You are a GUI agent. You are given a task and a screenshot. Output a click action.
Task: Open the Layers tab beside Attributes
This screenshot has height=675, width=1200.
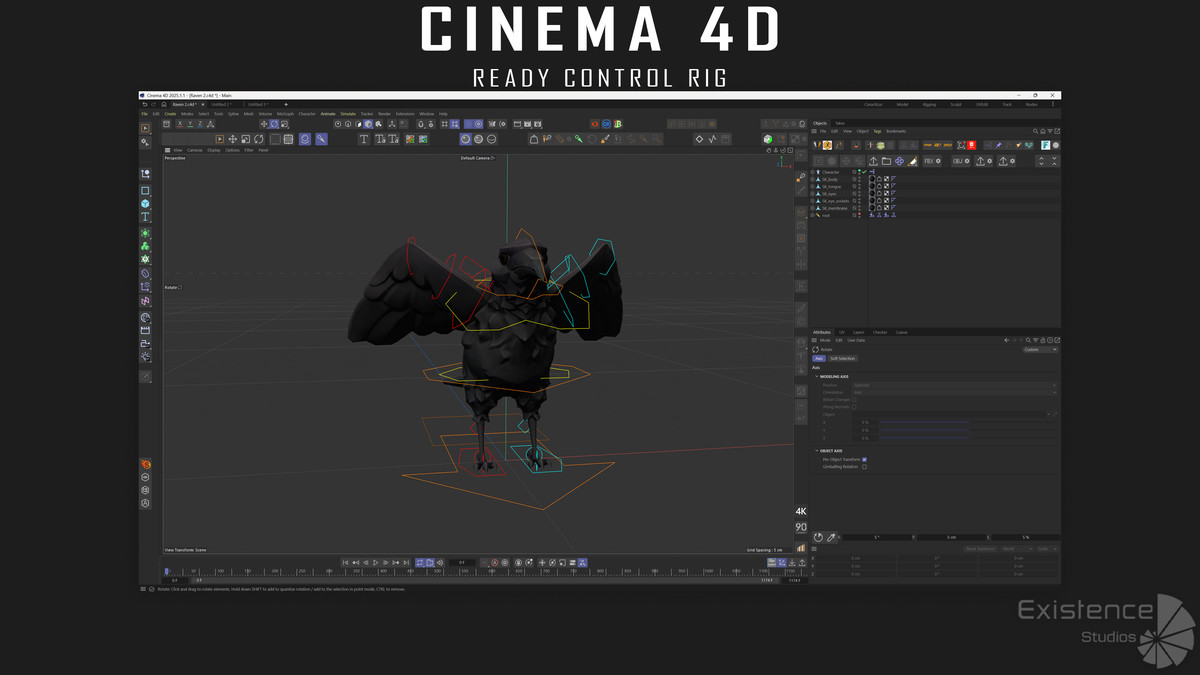tap(858, 332)
